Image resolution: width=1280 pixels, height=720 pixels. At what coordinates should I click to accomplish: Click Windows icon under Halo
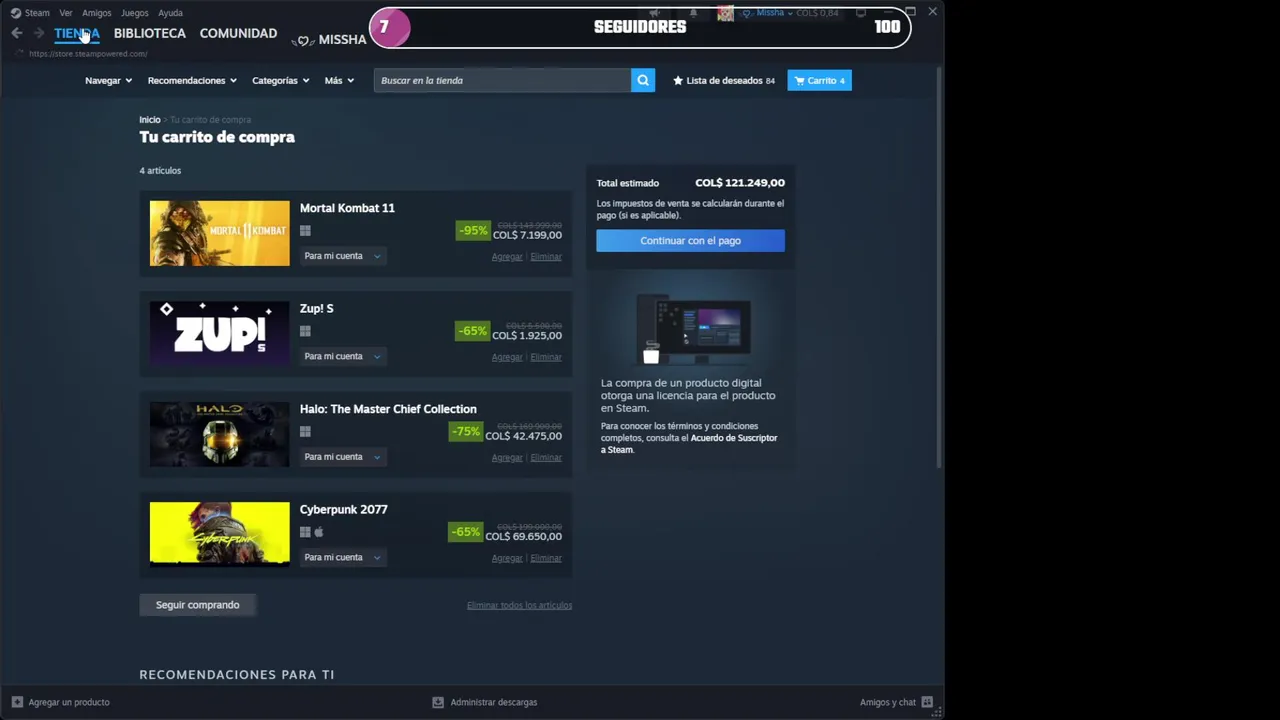click(x=305, y=432)
